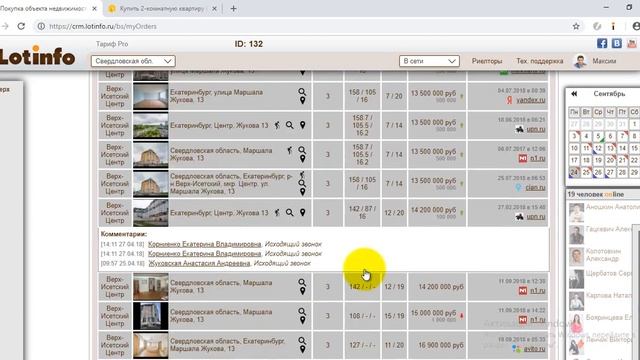Open the avito.ru source link
The width and height of the screenshot is (640, 360).
[534, 349]
